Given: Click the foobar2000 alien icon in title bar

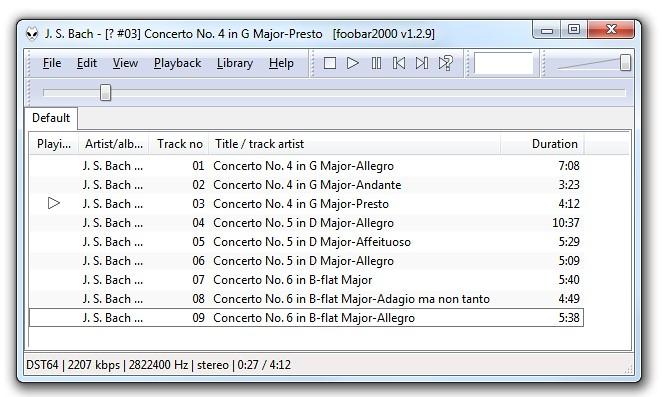Looking at the screenshot, I should (32, 33).
